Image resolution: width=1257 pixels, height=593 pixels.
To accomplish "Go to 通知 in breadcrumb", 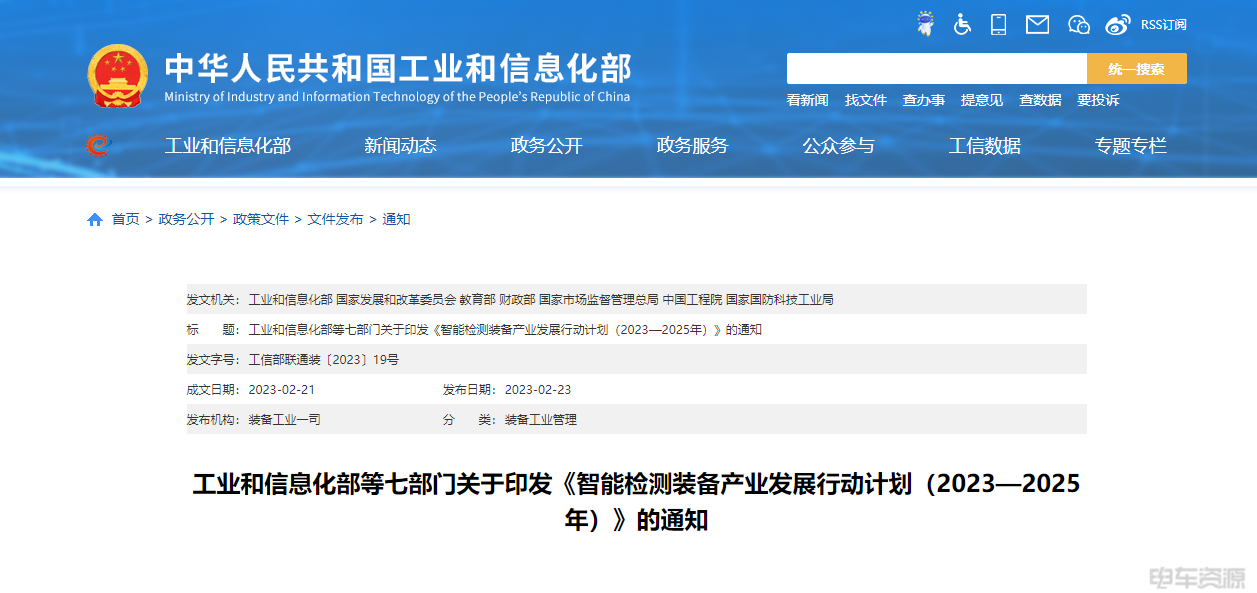I will pos(396,219).
